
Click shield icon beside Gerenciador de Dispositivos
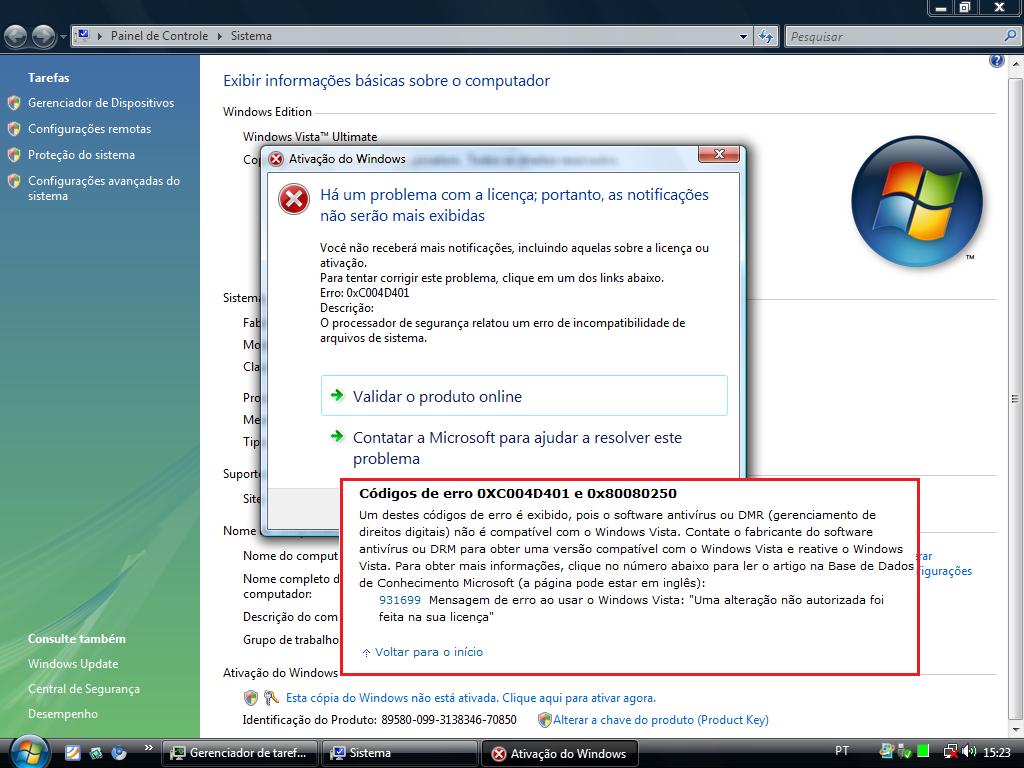[x=14, y=103]
